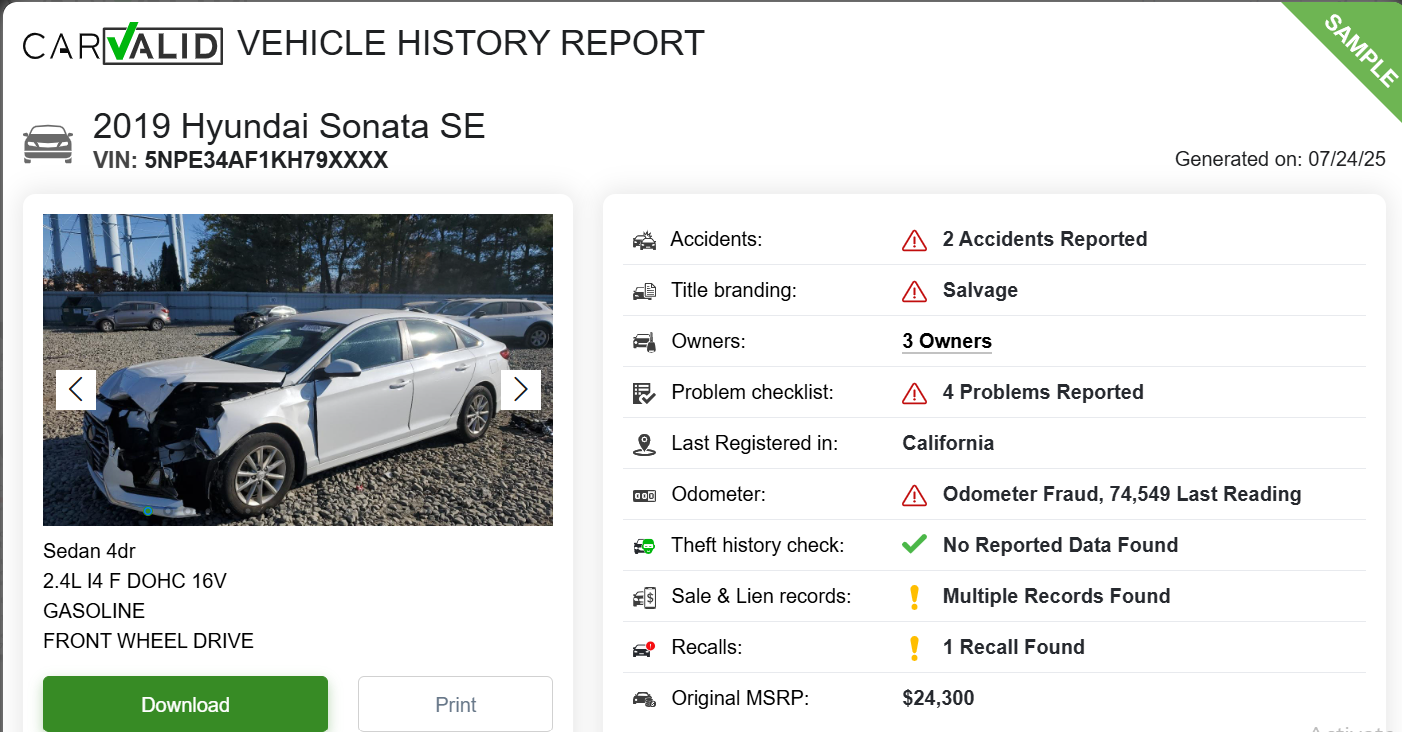Image resolution: width=1402 pixels, height=732 pixels.
Task: Click the Odometer Fraud, 74,549 Last Reading text
Action: 1122,494
